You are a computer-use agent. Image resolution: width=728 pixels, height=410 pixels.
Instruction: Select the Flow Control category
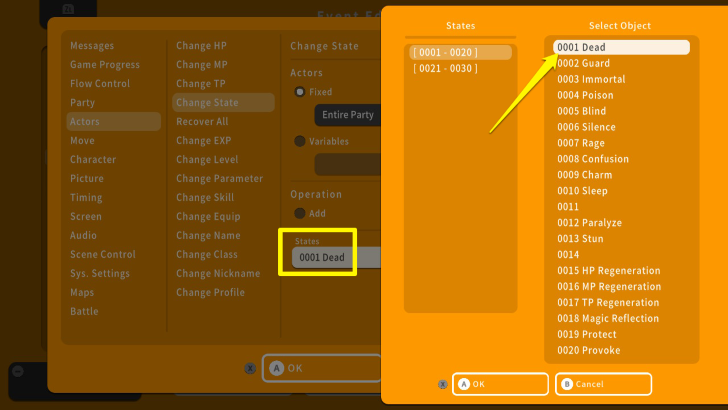[x=100, y=84]
